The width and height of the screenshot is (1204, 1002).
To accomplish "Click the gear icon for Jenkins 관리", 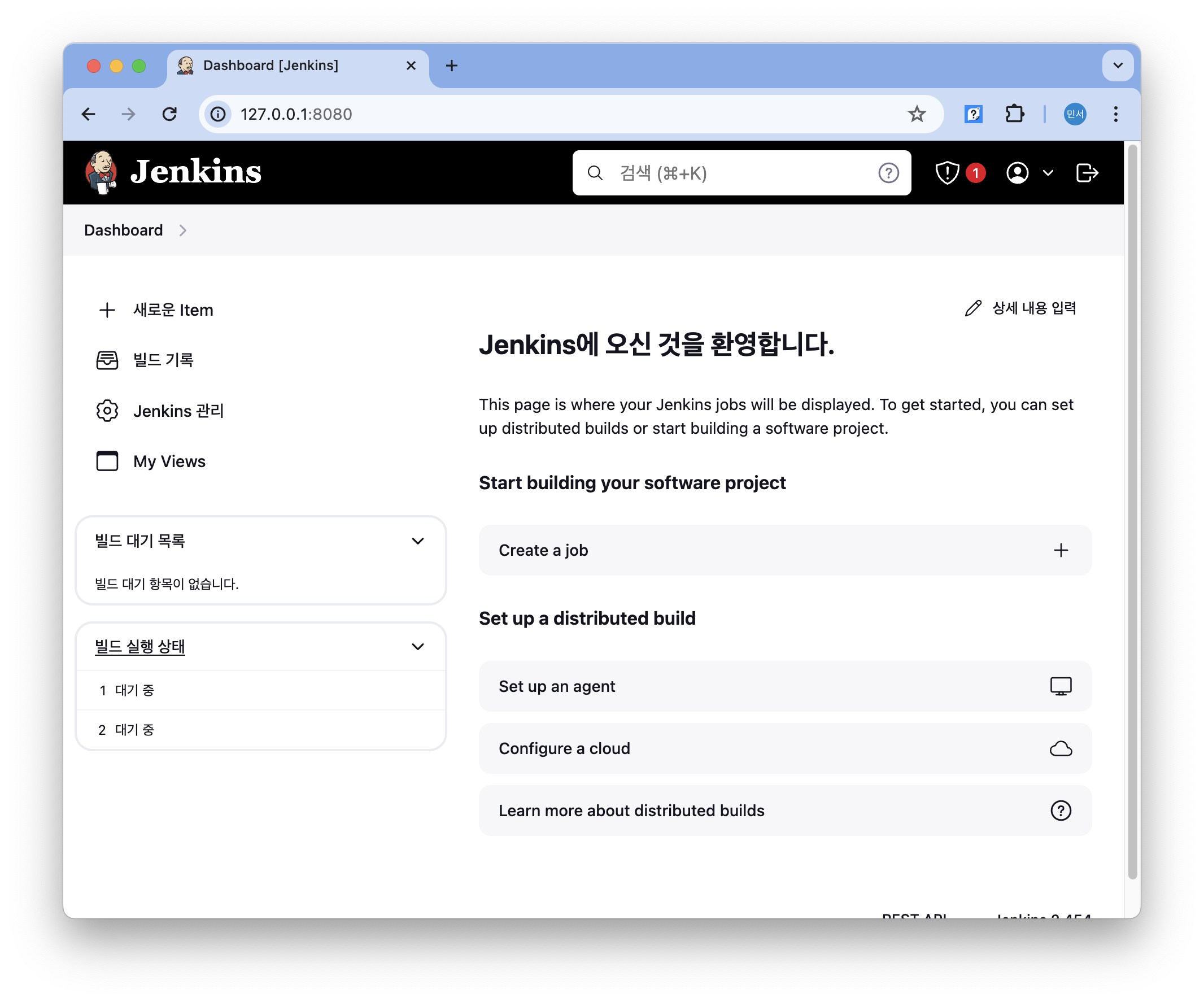I will pyautogui.click(x=107, y=411).
